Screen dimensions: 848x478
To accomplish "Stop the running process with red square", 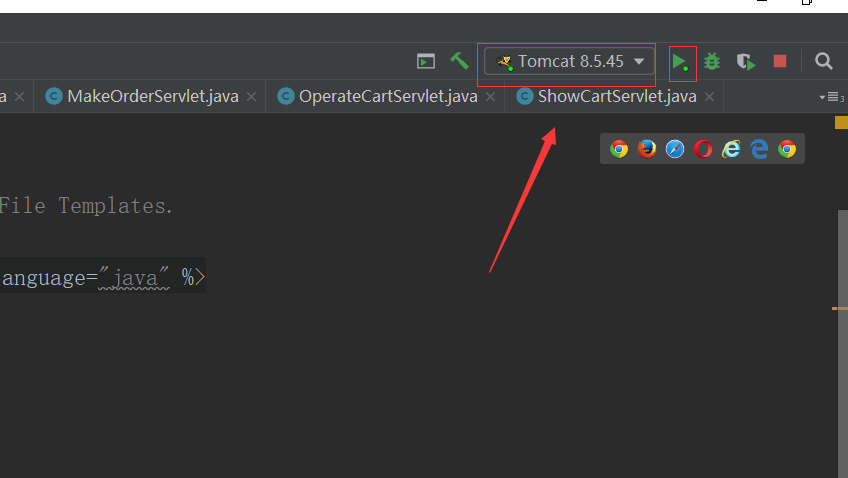I will point(780,61).
